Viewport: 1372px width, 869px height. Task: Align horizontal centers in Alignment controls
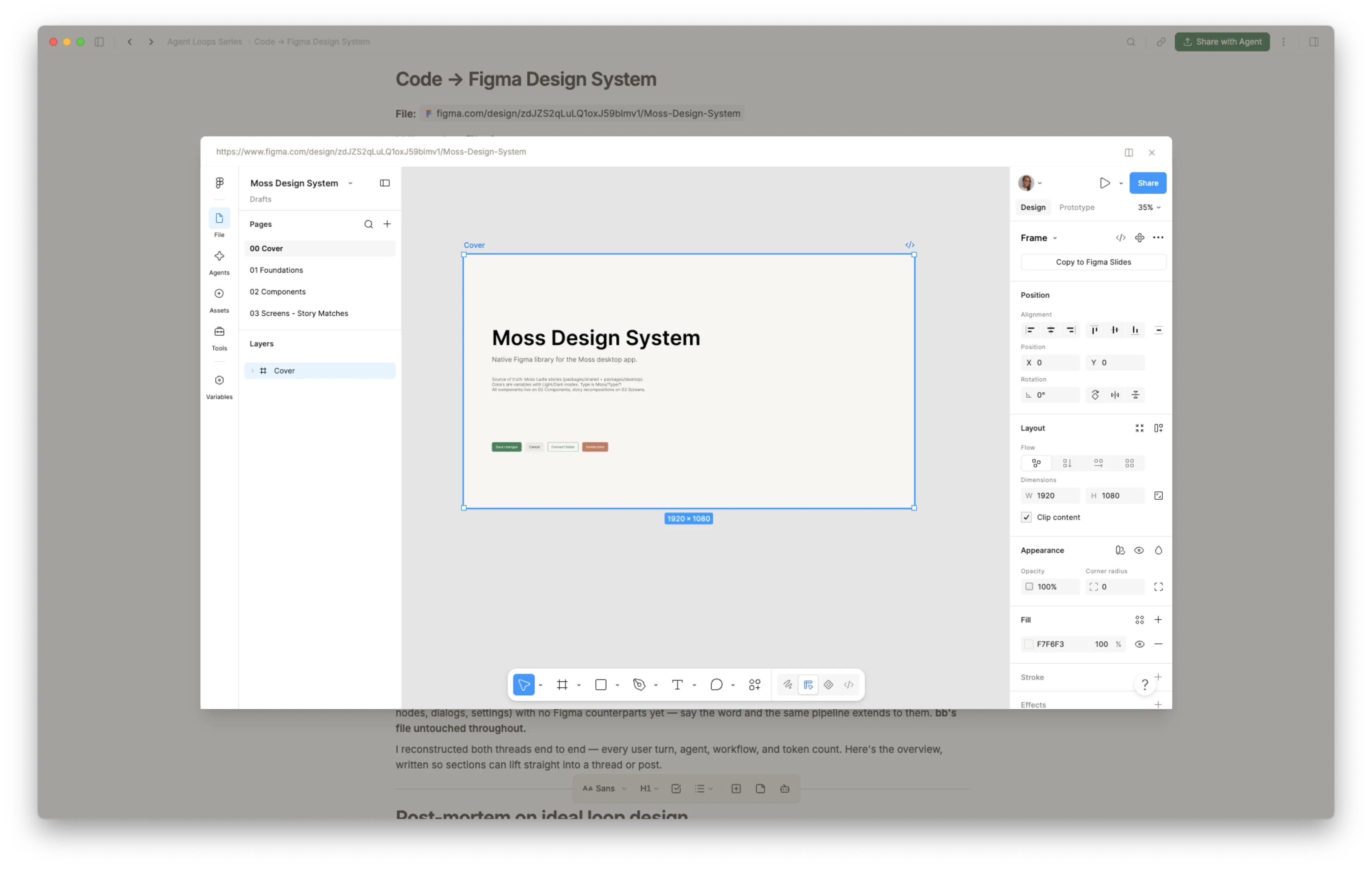pyautogui.click(x=1051, y=330)
